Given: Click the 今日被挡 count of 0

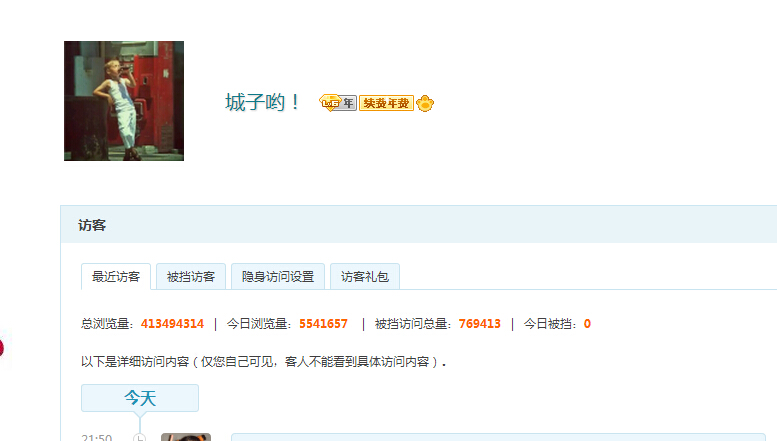Looking at the screenshot, I should point(587,324).
